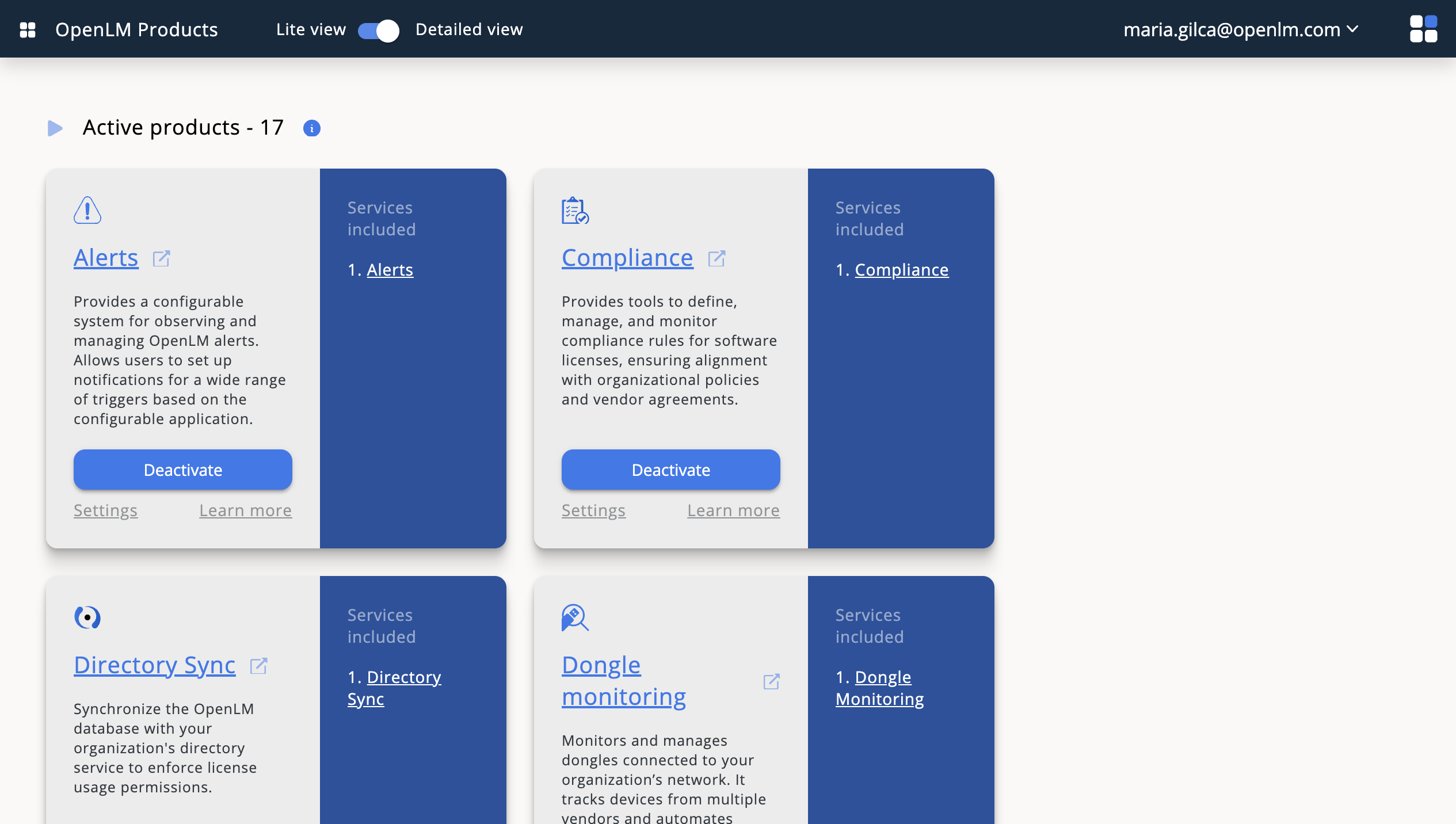Click the OpenLM Products grid icon top left
This screenshot has width=1456, height=824.
[27, 29]
